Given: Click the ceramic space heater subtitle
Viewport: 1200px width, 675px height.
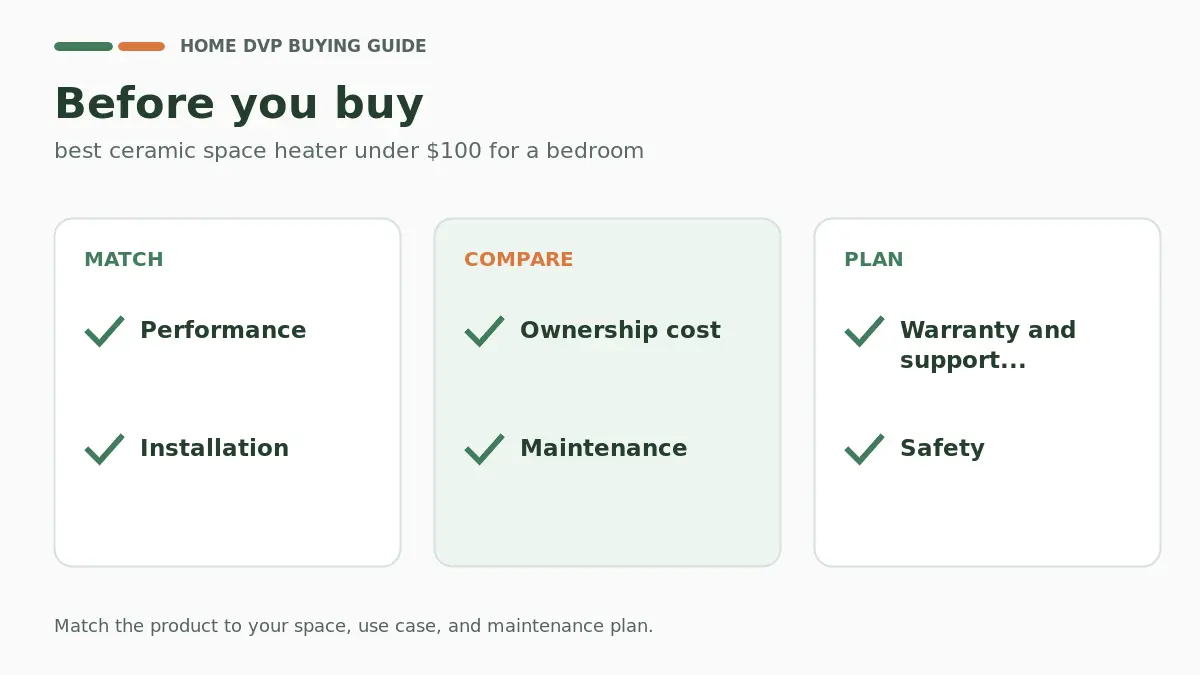Looking at the screenshot, I should [x=349, y=151].
